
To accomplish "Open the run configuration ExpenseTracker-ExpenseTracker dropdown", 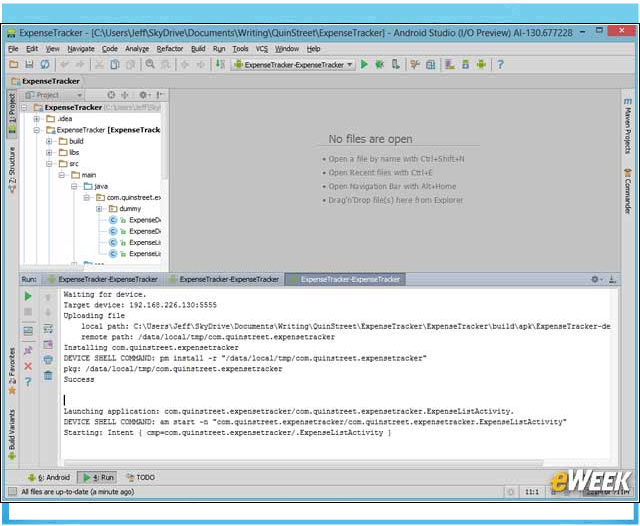I will 293,64.
